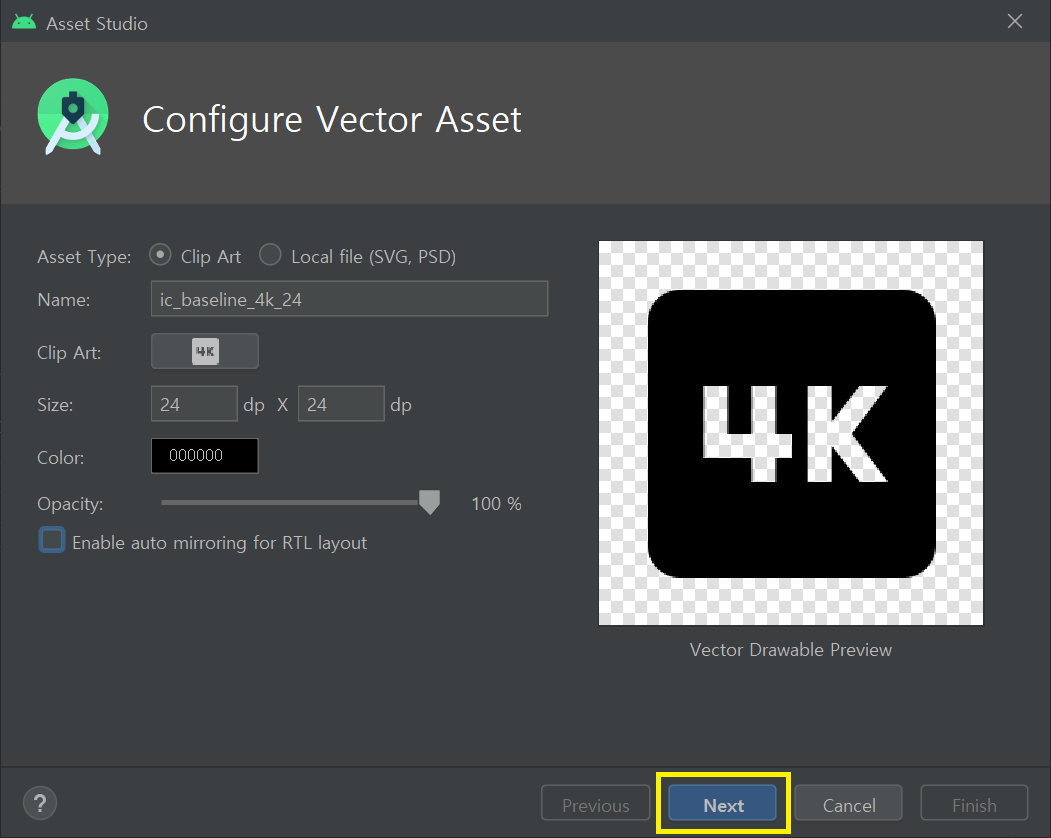
Task: Open the color picker from the 000000 swatch
Action: (204, 456)
